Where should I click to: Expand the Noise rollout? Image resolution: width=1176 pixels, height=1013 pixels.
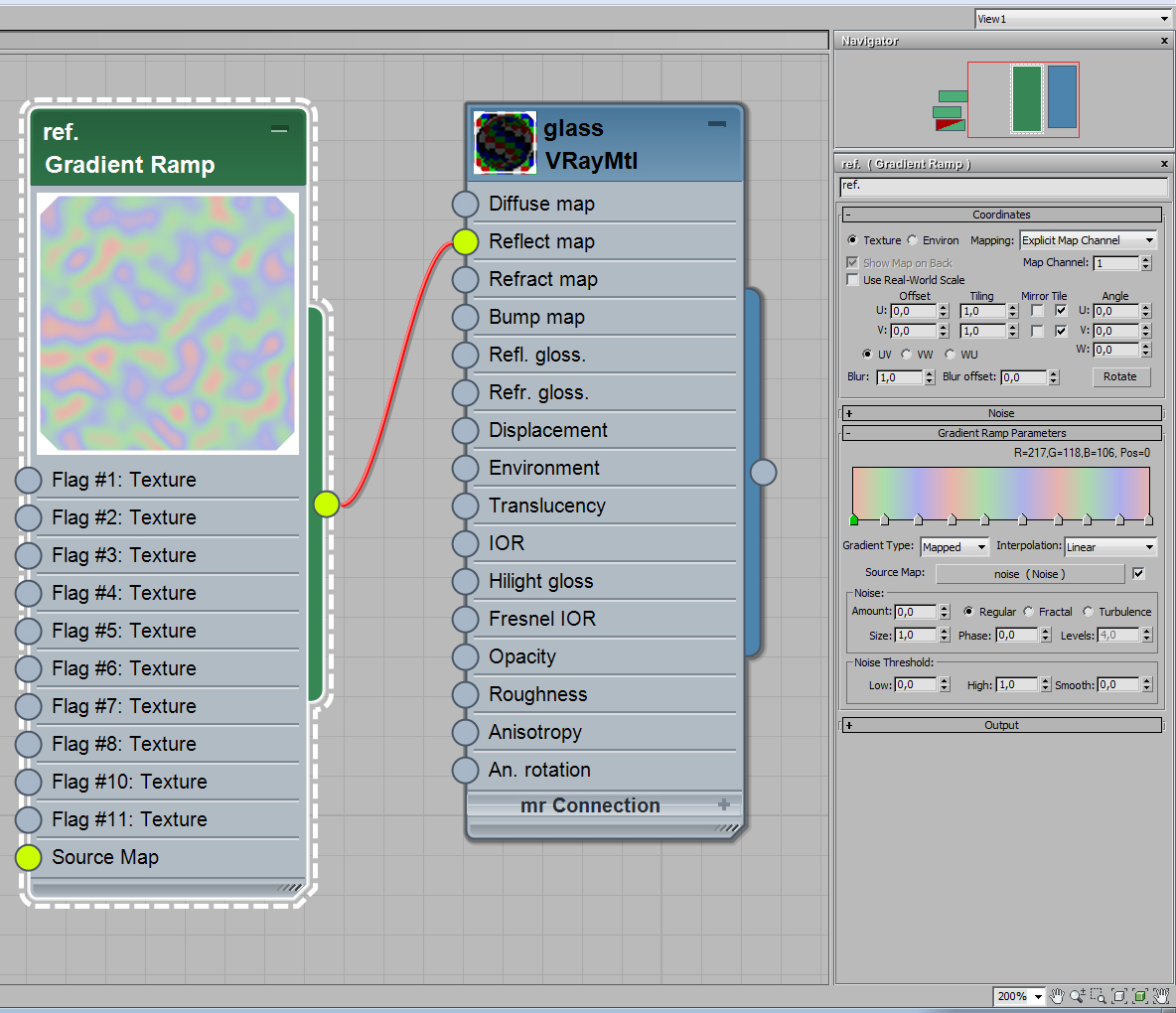[x=1001, y=413]
